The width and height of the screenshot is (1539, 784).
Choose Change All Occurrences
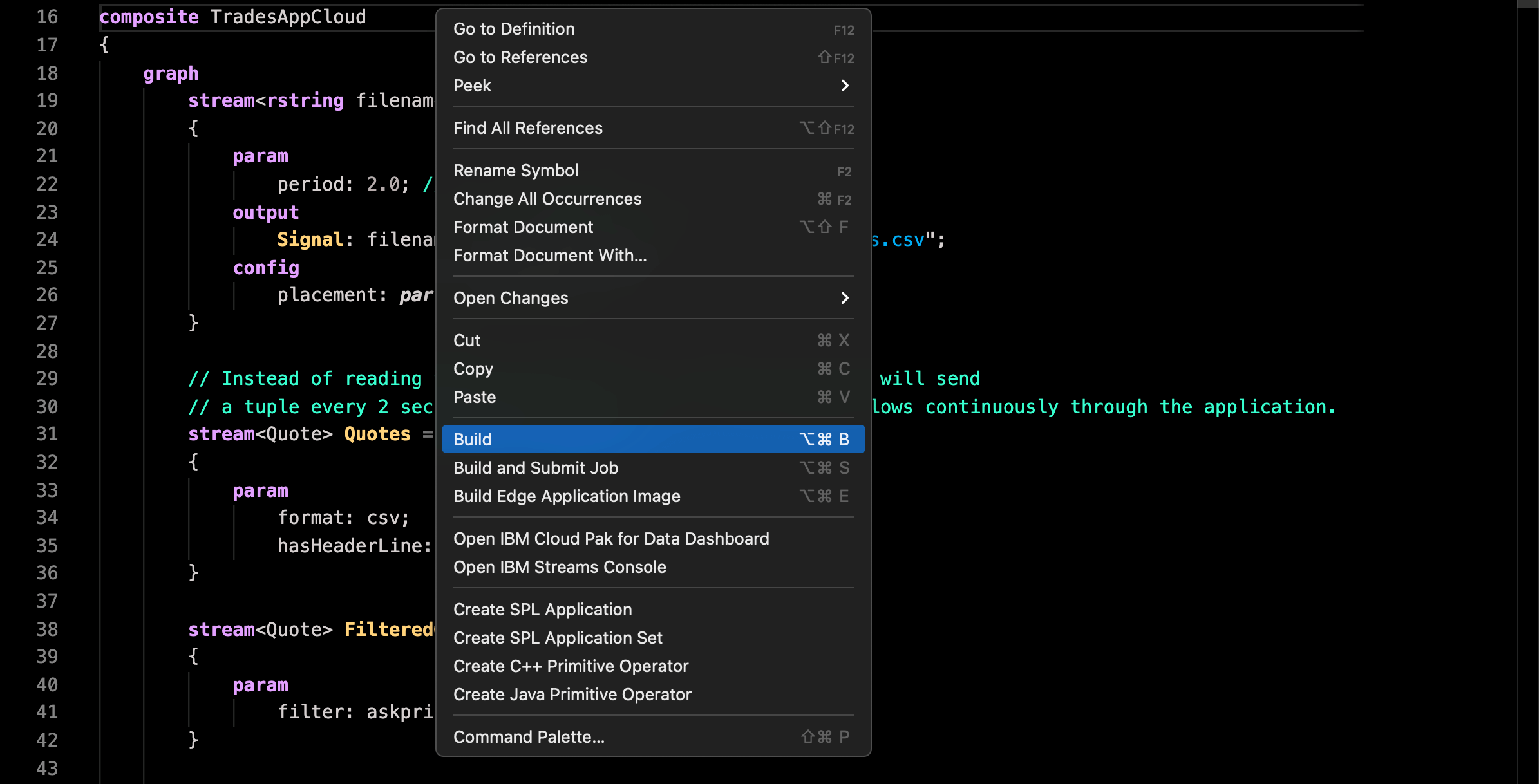pyautogui.click(x=547, y=199)
